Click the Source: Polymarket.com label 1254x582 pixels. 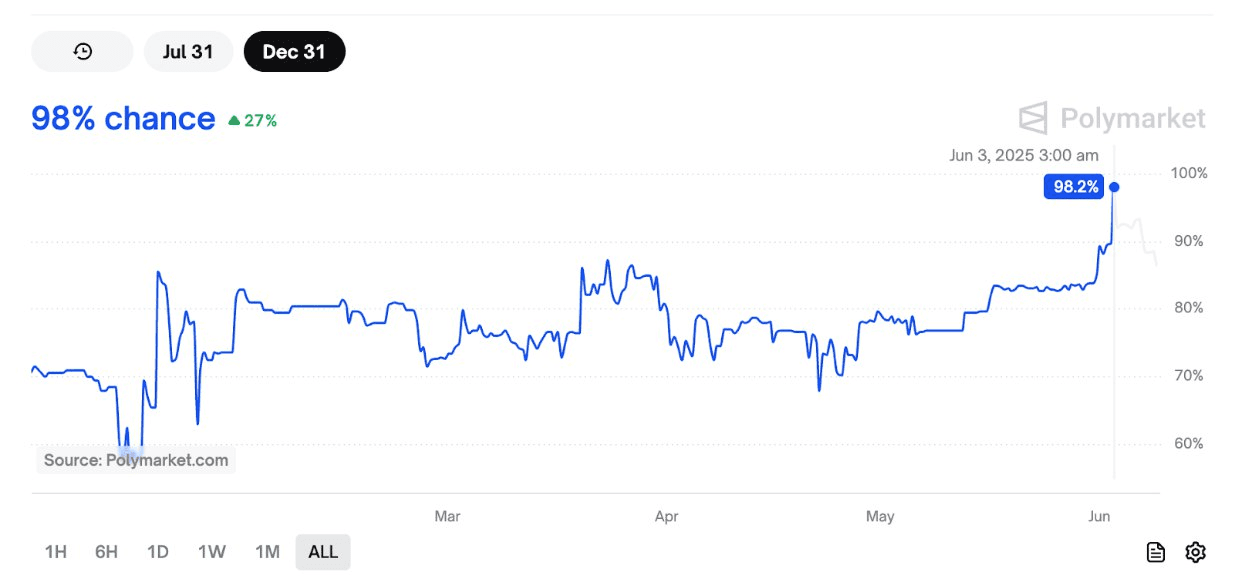136,461
